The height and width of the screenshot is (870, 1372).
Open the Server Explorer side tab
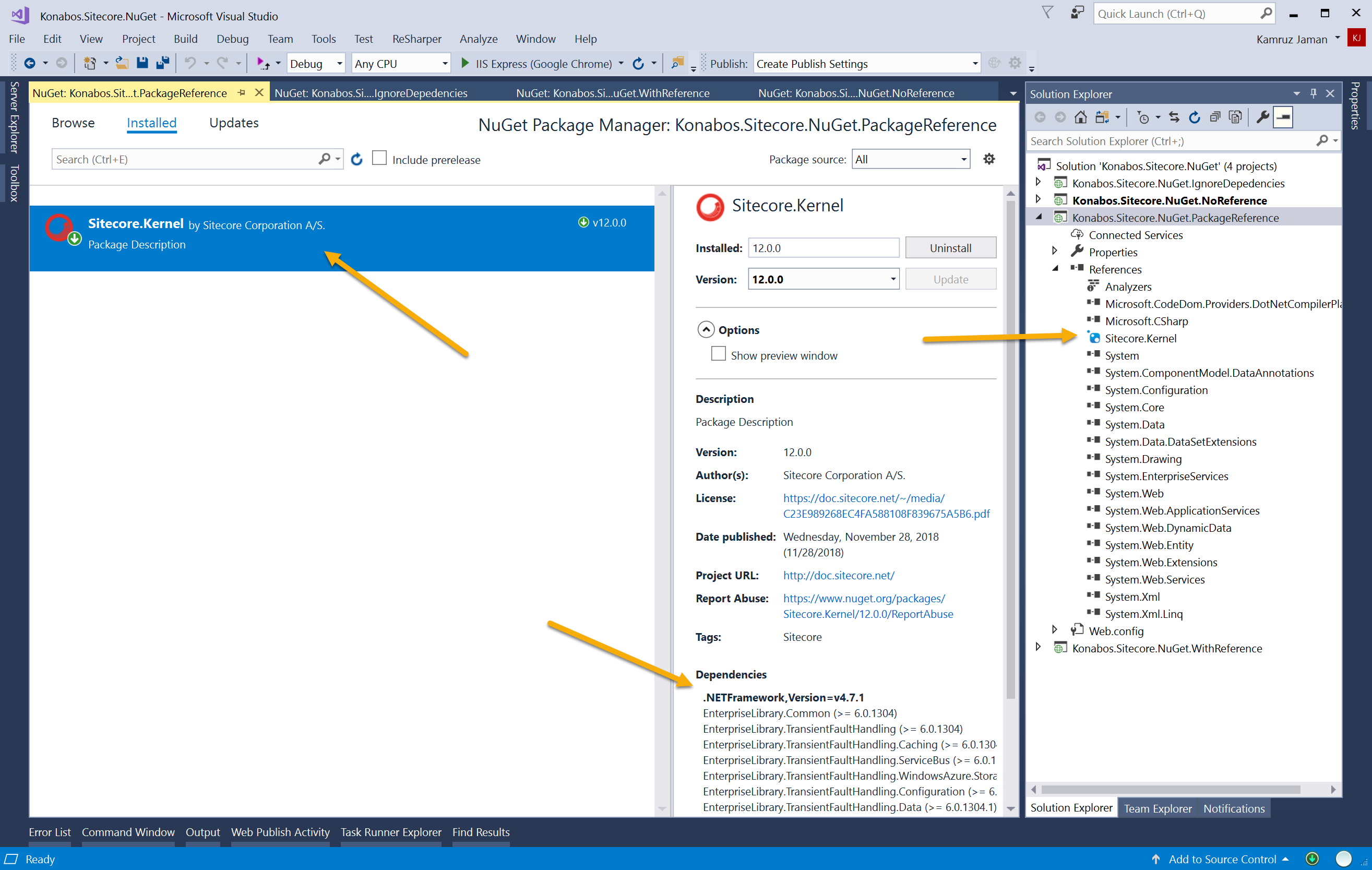coord(14,117)
